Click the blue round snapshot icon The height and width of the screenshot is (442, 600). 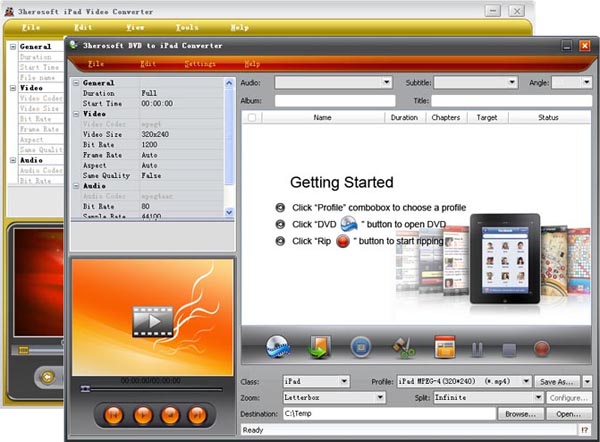coord(360,348)
